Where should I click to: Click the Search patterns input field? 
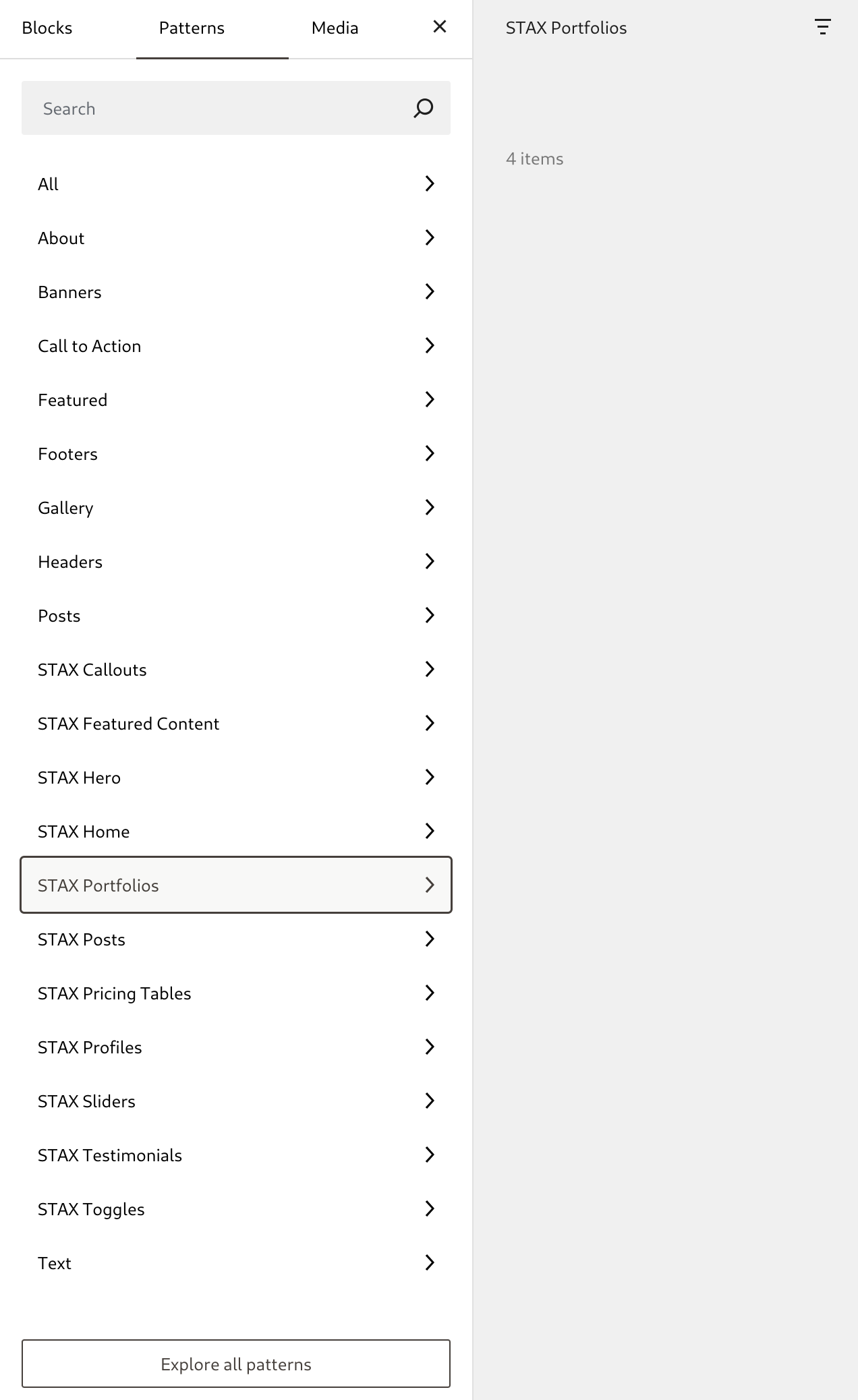[x=223, y=108]
